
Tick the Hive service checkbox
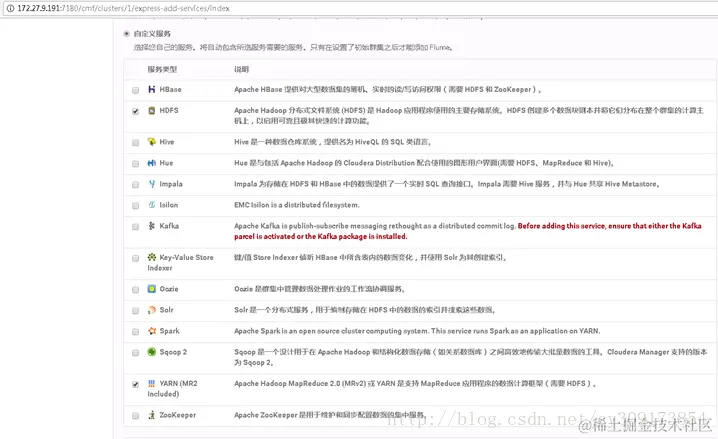[x=136, y=143]
